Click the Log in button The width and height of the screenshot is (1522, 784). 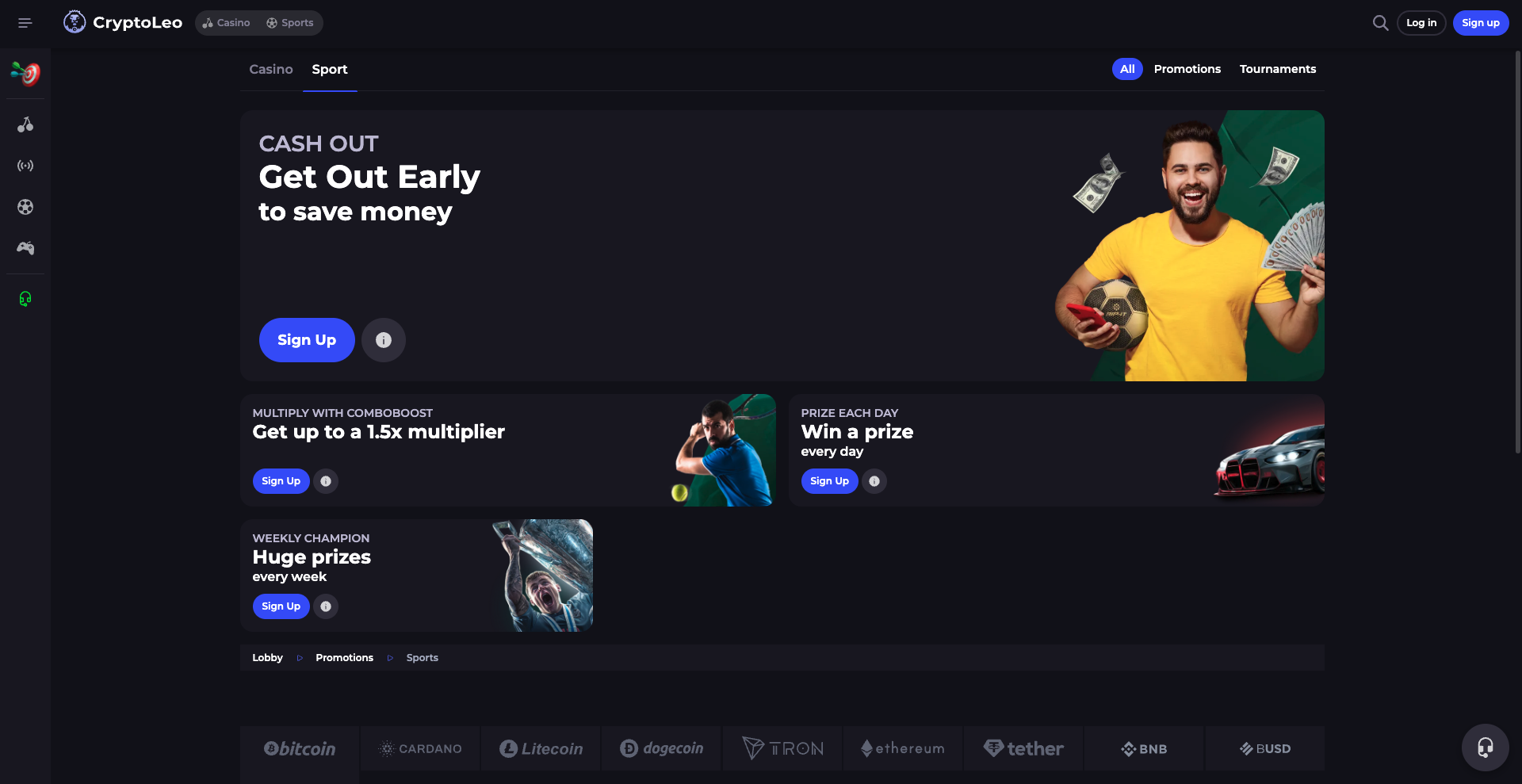coord(1421,23)
